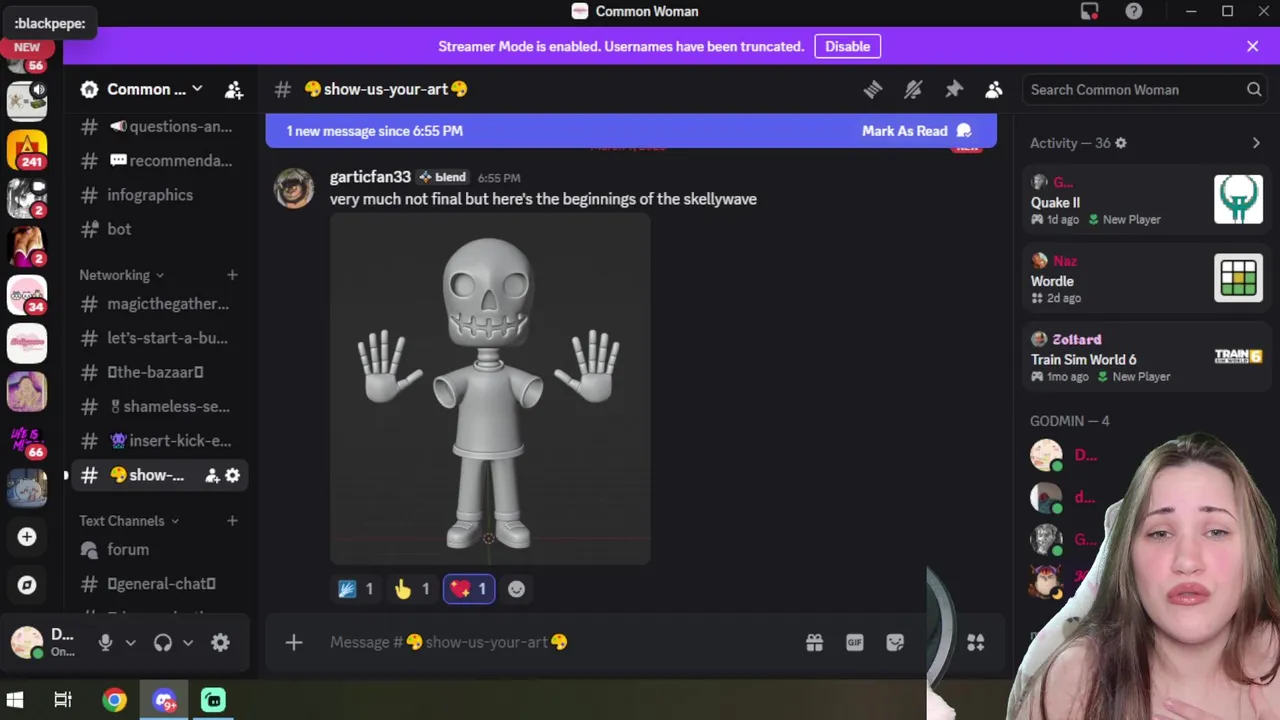The width and height of the screenshot is (1280, 720).
Task: Open the sticker picker icon
Action: 895,642
